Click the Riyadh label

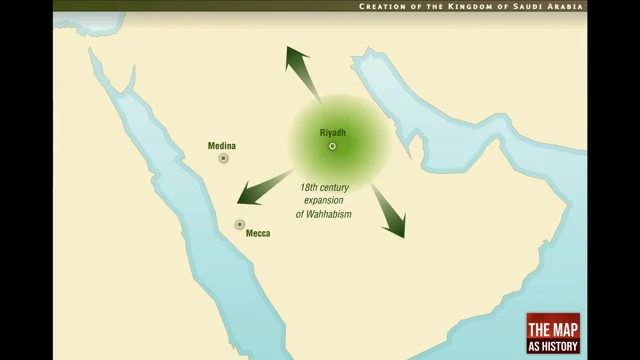pos(333,133)
